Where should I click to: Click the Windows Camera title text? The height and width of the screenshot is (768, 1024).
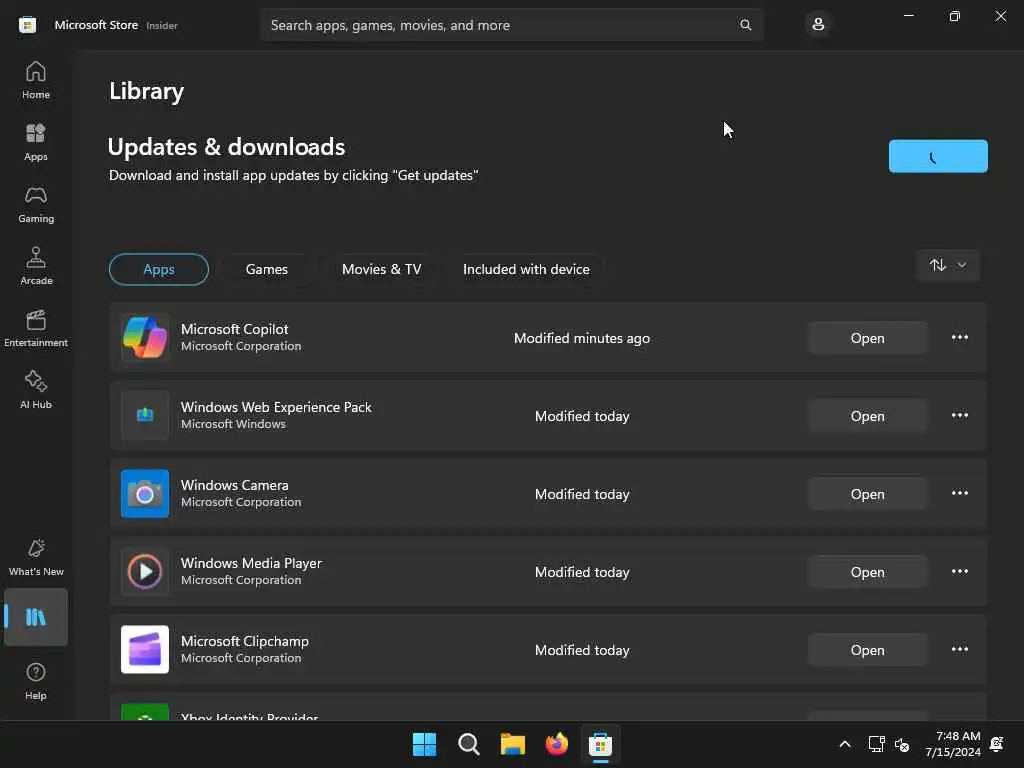[234, 485]
